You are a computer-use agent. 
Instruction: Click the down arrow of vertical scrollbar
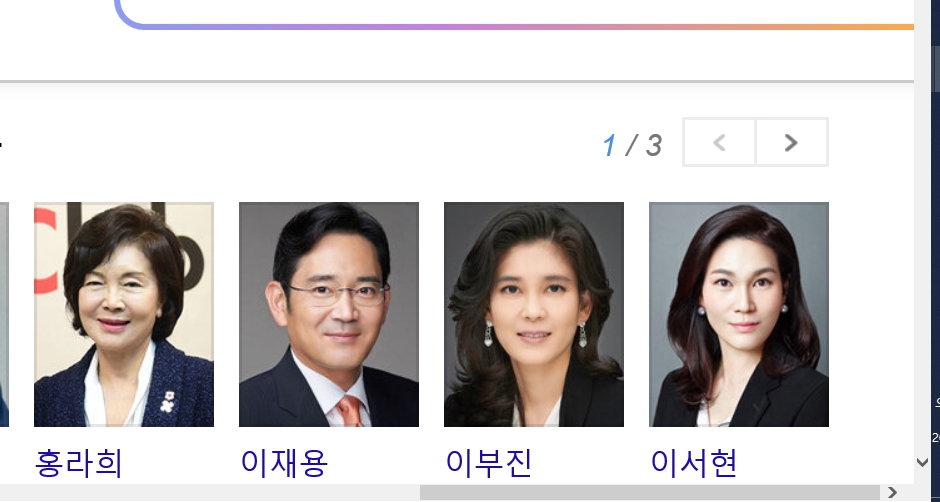click(923, 462)
